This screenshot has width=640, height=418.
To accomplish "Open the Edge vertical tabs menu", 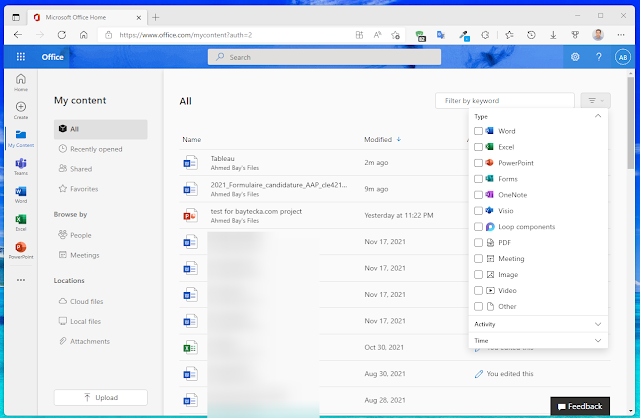I will pos(16,17).
